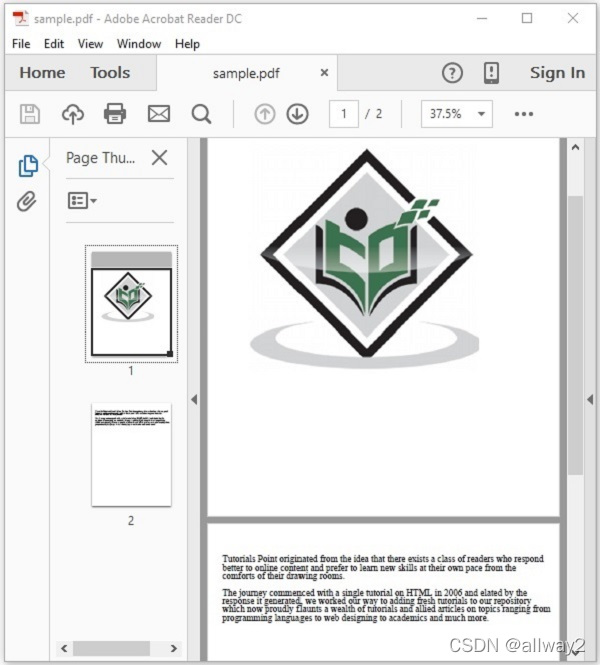
Task: Open notifications alert icon
Action: point(491,73)
